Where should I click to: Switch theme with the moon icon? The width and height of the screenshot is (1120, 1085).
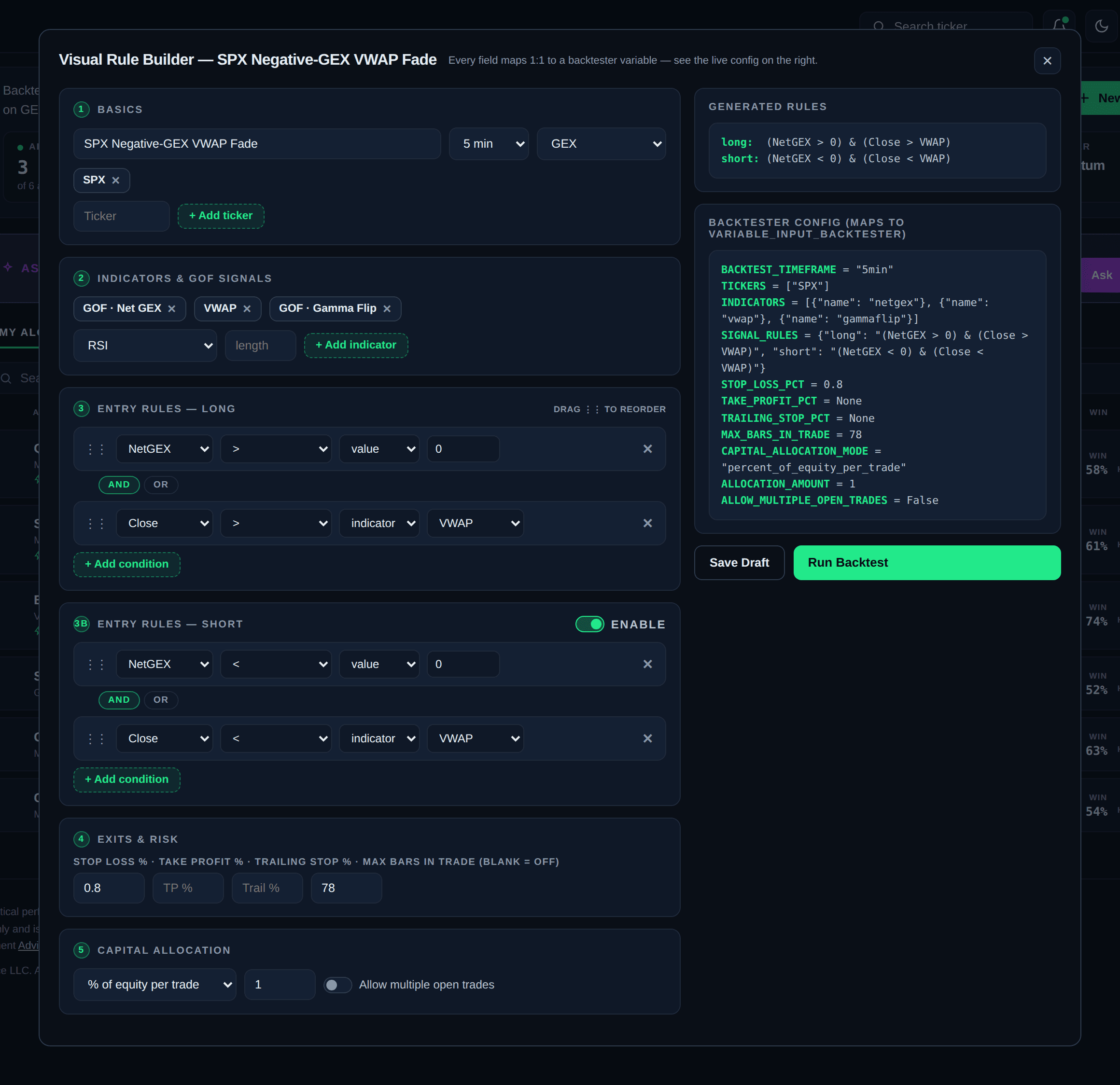click(1101, 26)
